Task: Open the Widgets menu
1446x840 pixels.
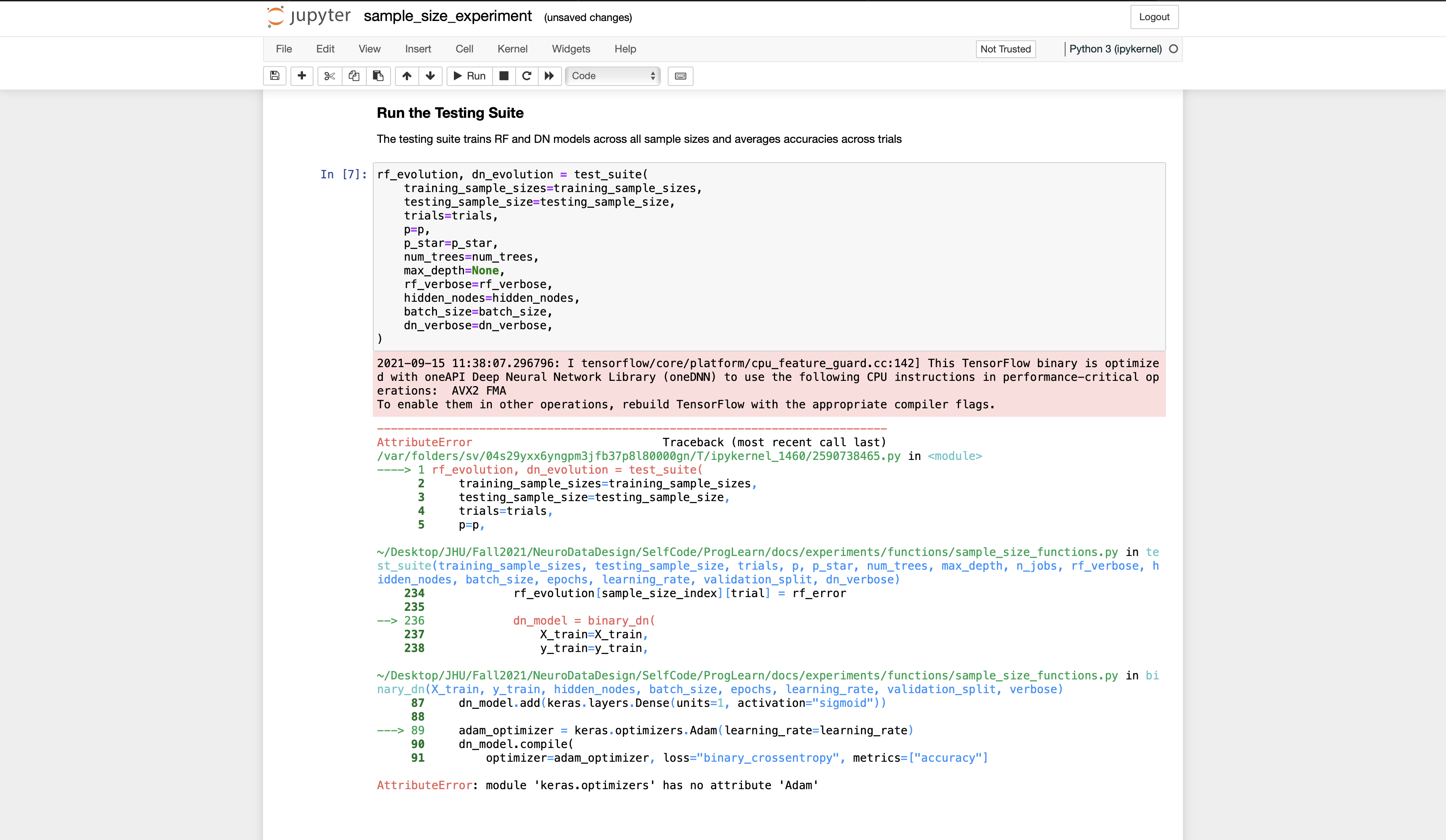Action: pos(570,49)
